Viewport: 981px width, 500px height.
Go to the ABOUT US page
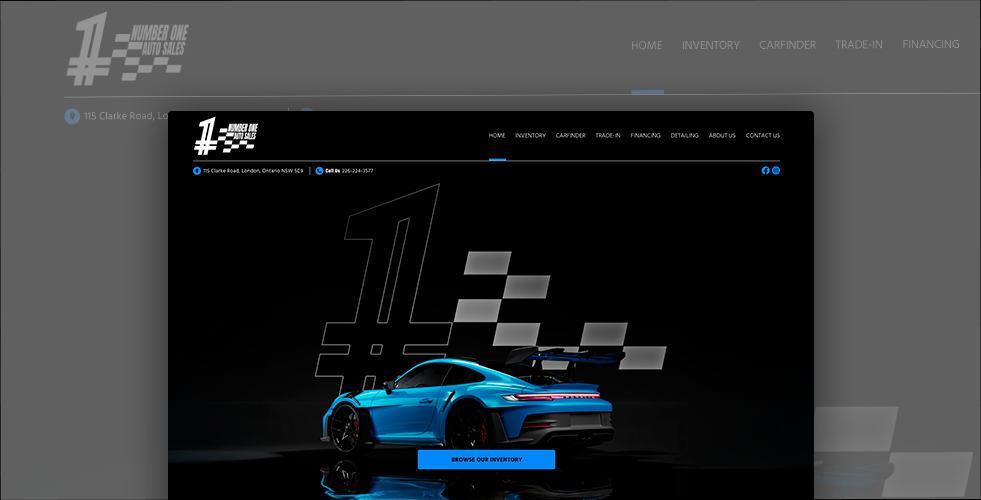click(722, 136)
